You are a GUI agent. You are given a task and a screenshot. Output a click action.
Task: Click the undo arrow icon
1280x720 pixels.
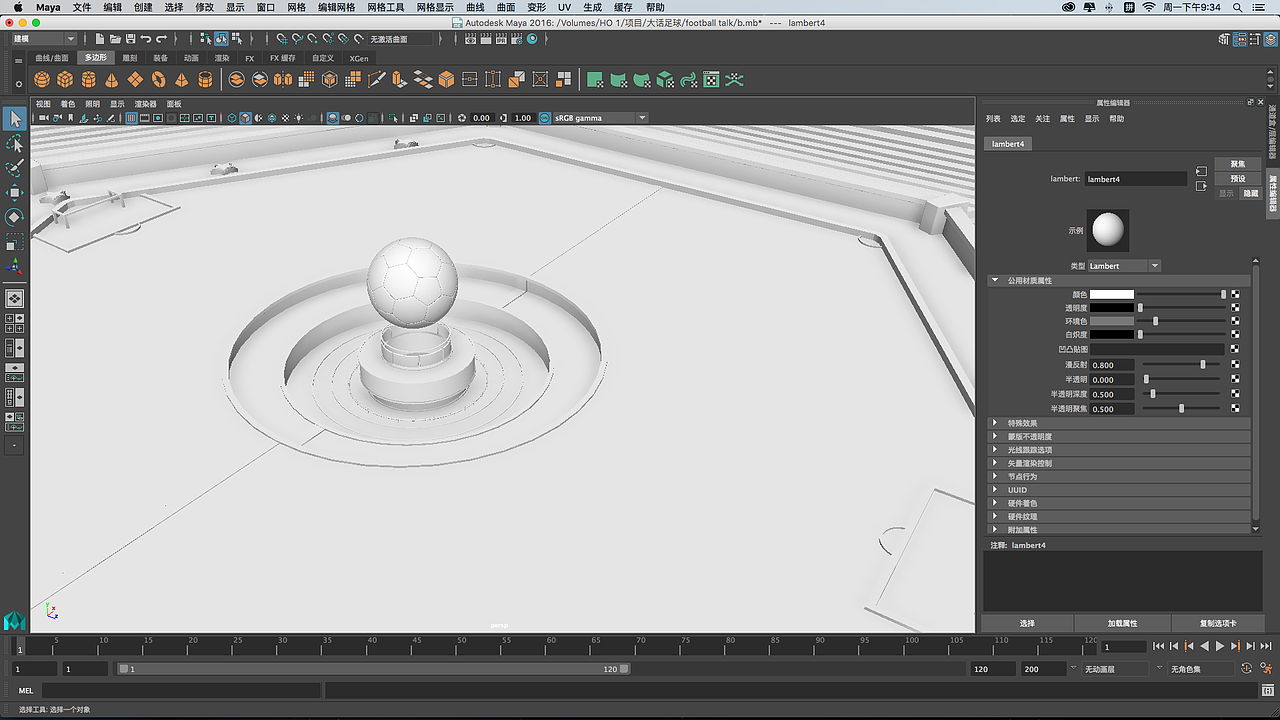click(x=146, y=39)
